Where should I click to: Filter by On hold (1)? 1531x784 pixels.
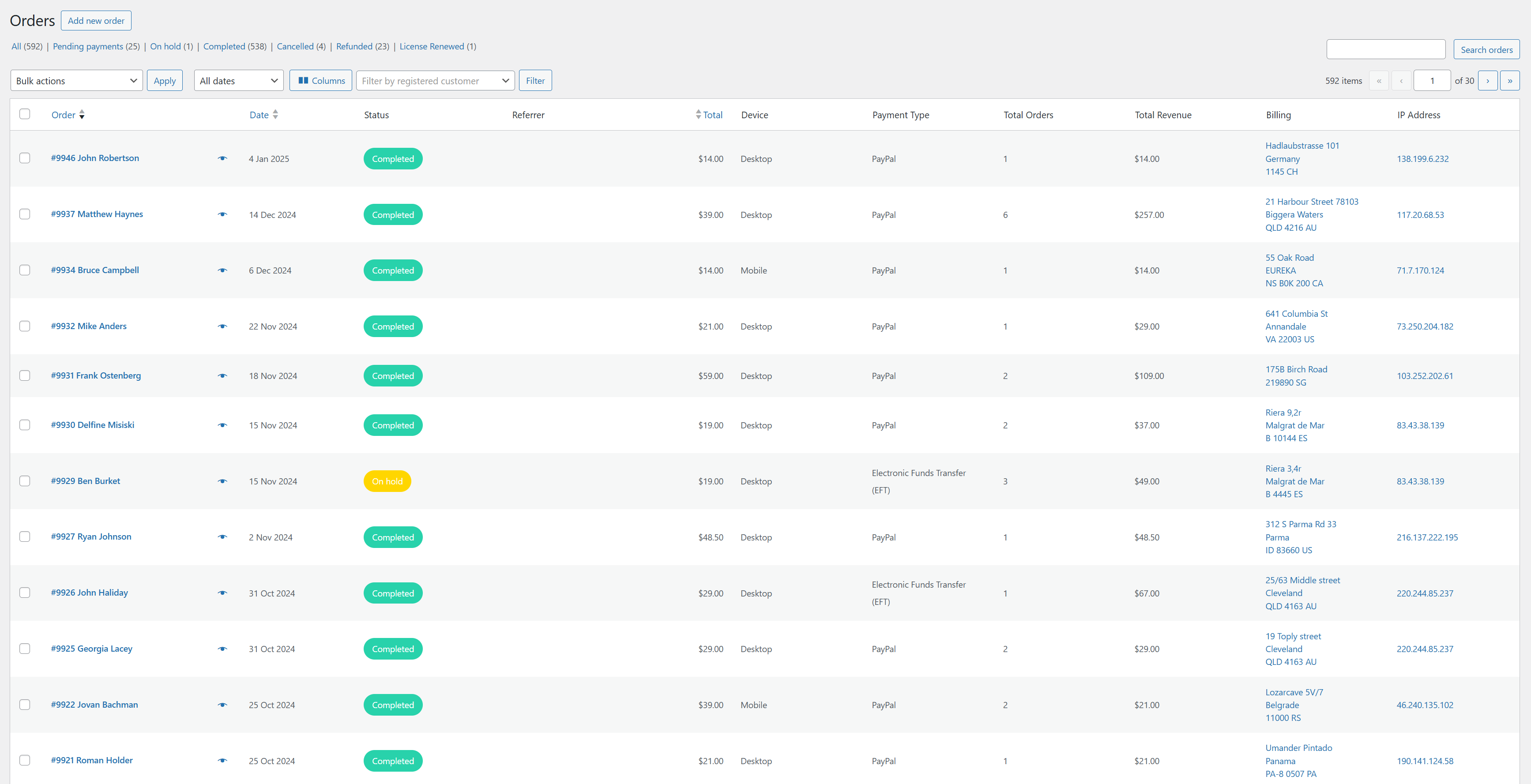(x=171, y=46)
